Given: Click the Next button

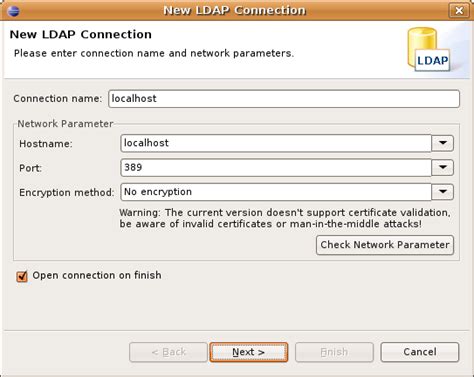Looking at the screenshot, I should tap(249, 352).
